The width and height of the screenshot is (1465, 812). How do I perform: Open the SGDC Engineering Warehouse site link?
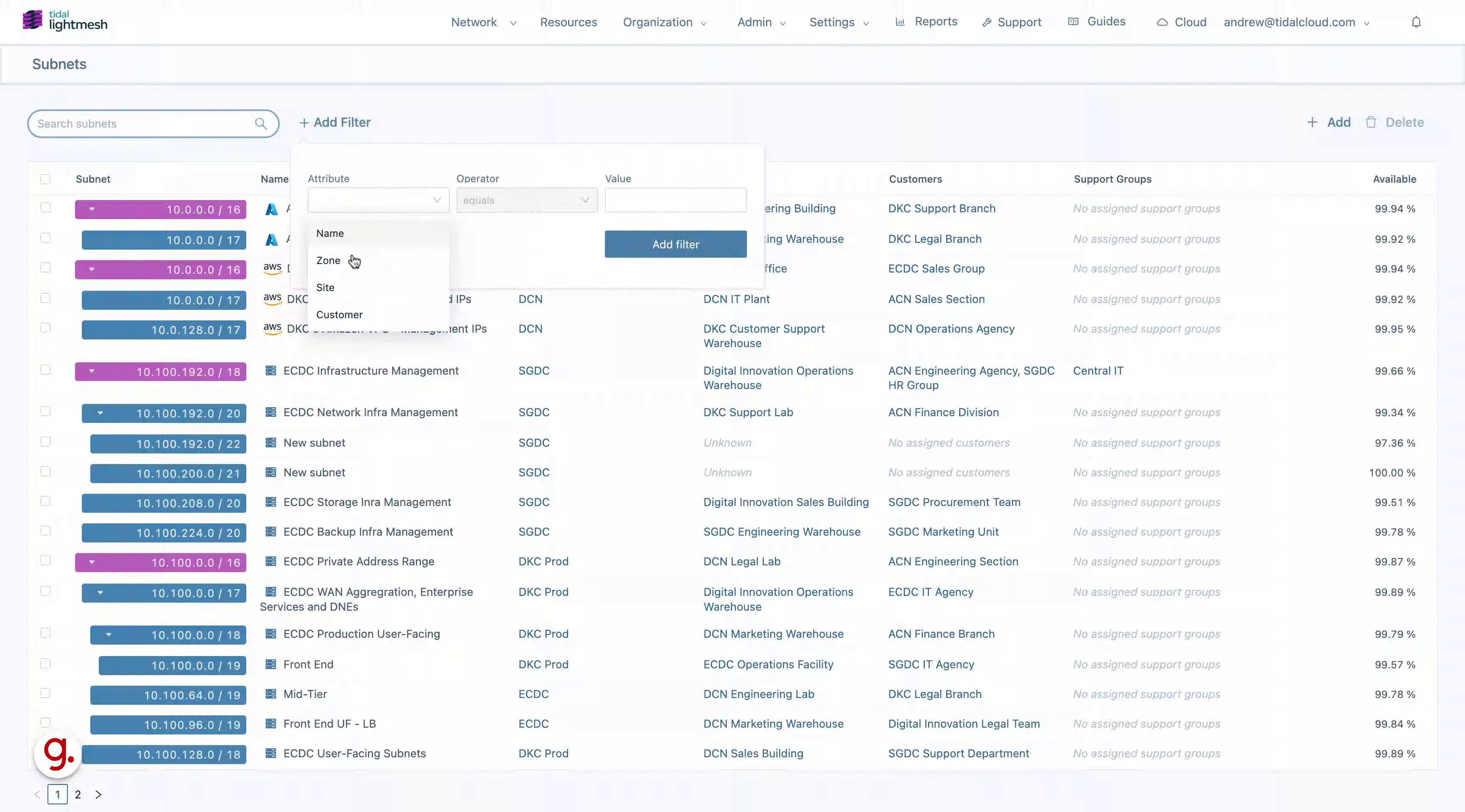pos(782,532)
